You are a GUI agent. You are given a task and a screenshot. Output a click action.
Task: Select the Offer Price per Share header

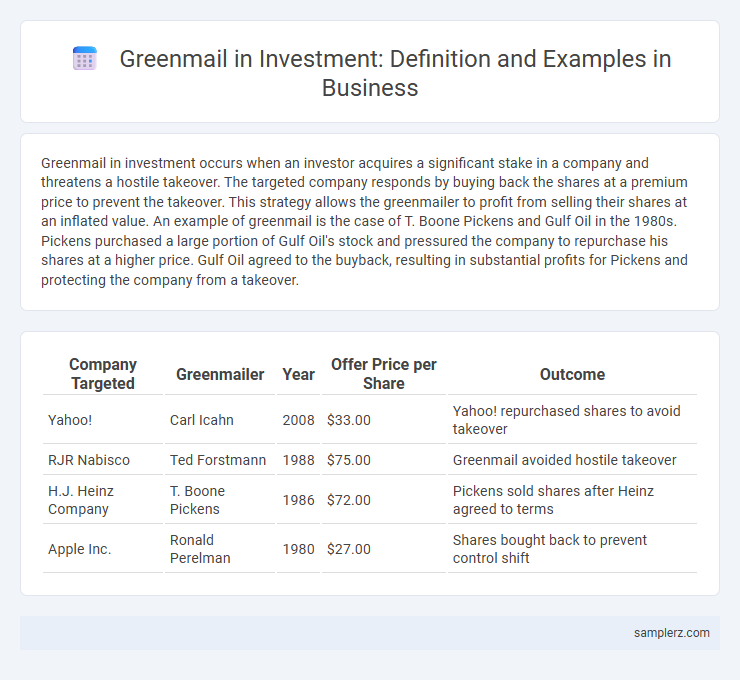(384, 374)
